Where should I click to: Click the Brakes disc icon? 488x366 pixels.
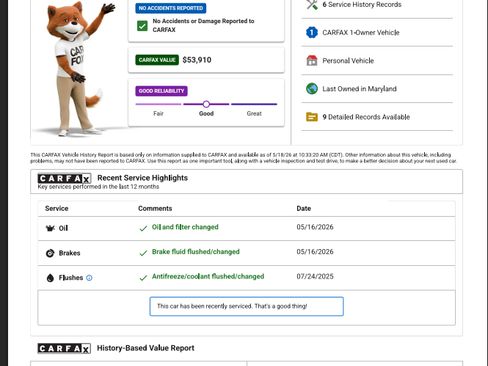(x=50, y=253)
